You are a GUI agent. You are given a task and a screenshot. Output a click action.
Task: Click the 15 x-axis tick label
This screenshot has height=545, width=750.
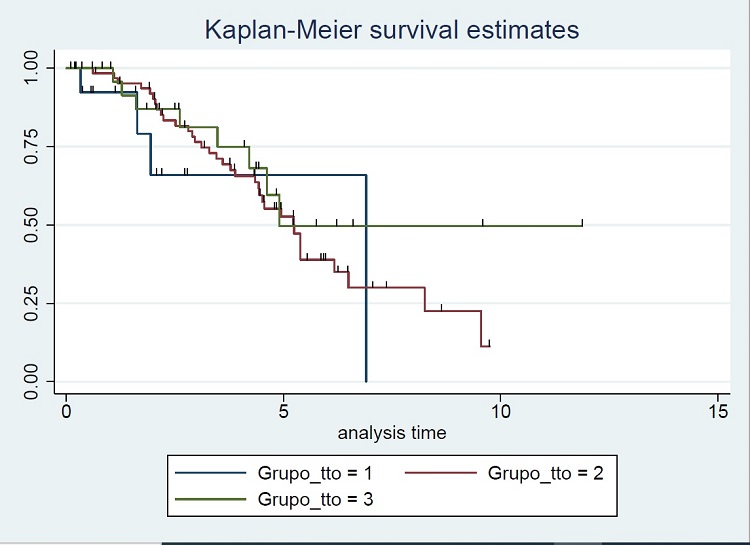pos(717,411)
